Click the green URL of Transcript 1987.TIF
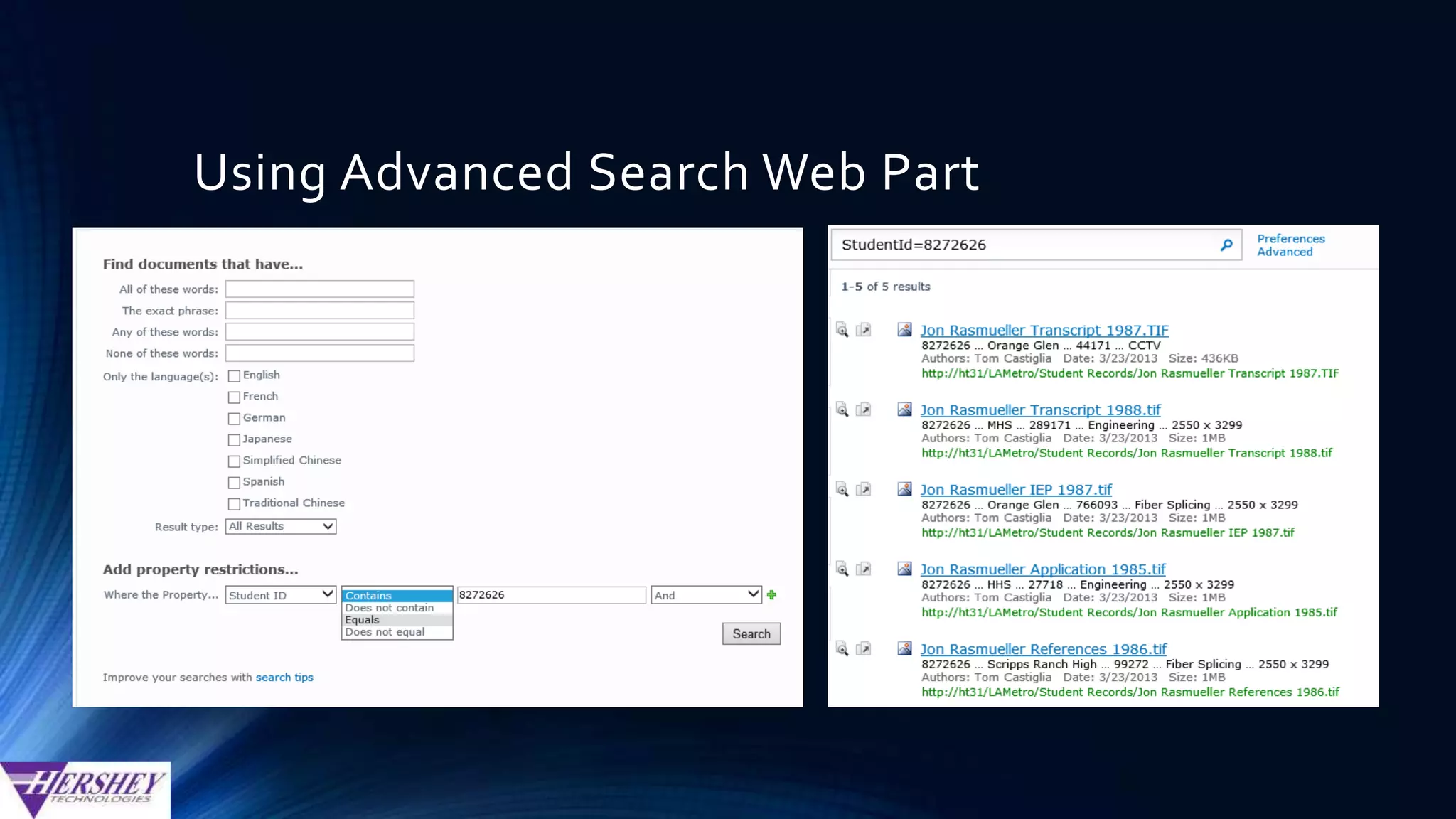The width and height of the screenshot is (1456, 819). pyautogui.click(x=1130, y=373)
